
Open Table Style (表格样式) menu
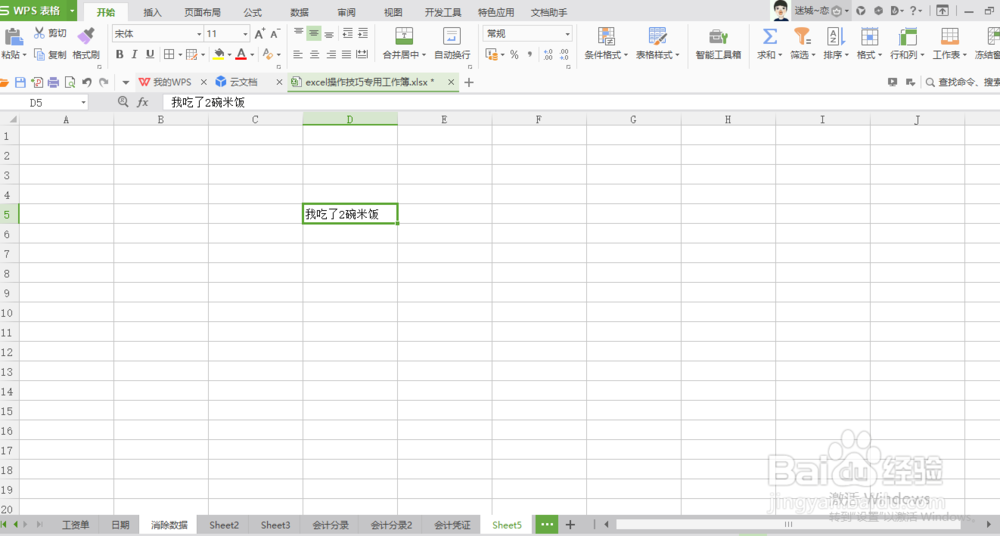pos(658,43)
